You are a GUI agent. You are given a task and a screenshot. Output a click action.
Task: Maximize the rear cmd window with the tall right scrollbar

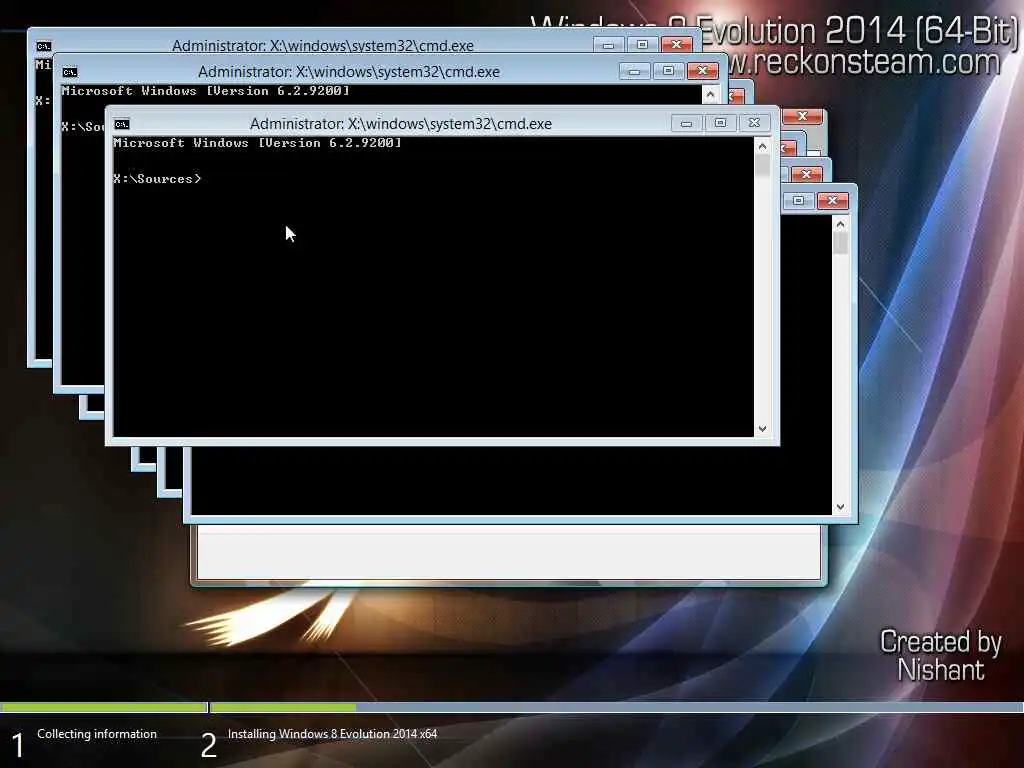click(x=798, y=200)
